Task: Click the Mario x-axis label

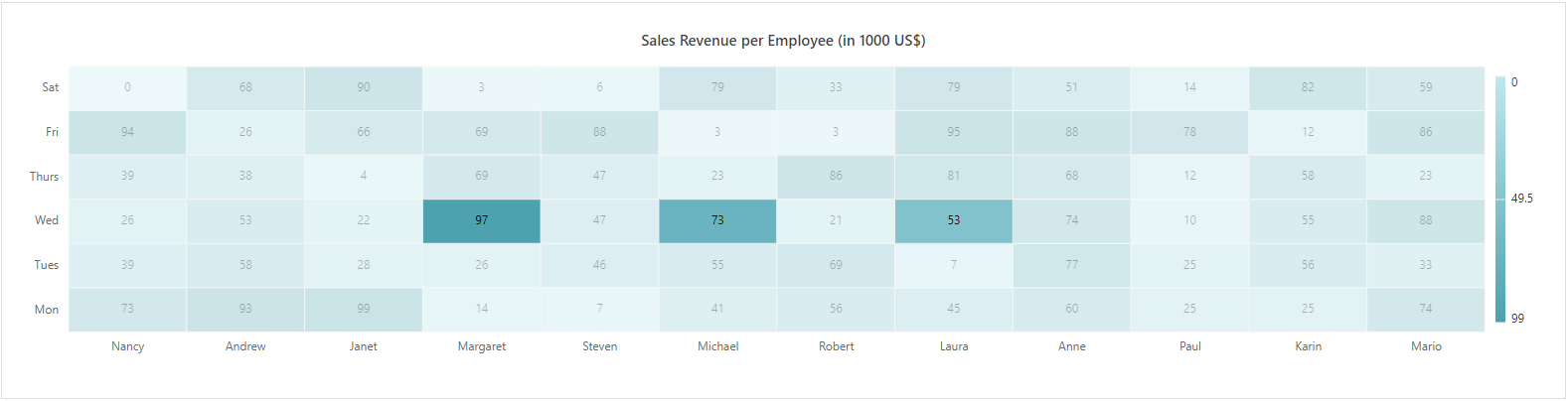Action: point(1426,346)
